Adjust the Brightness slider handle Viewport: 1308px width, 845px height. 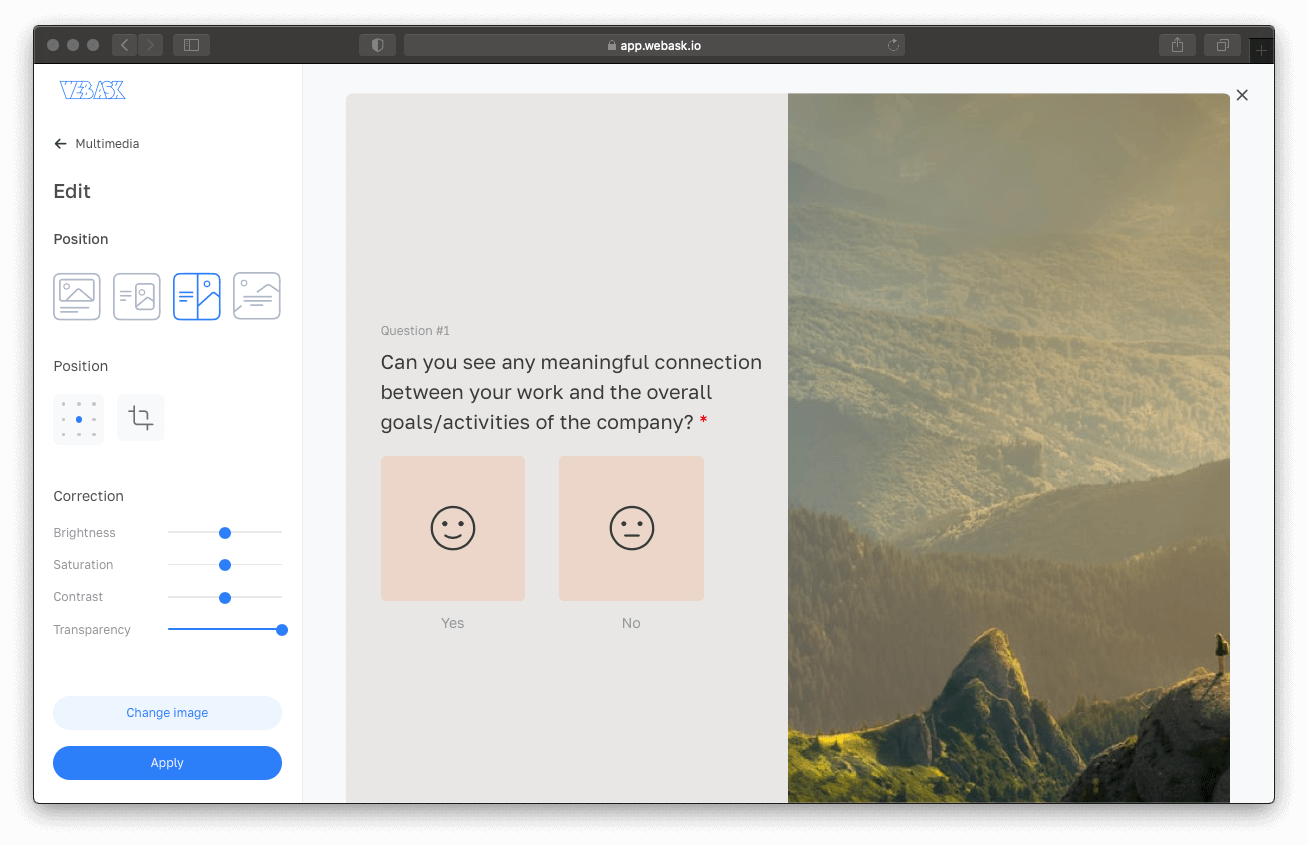tap(225, 533)
